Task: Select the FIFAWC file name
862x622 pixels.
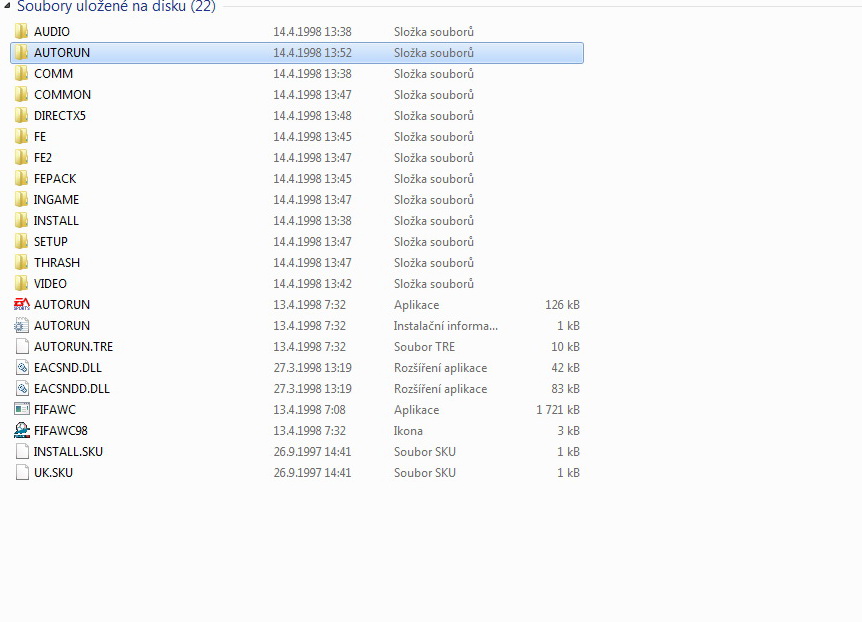Action: 54,410
